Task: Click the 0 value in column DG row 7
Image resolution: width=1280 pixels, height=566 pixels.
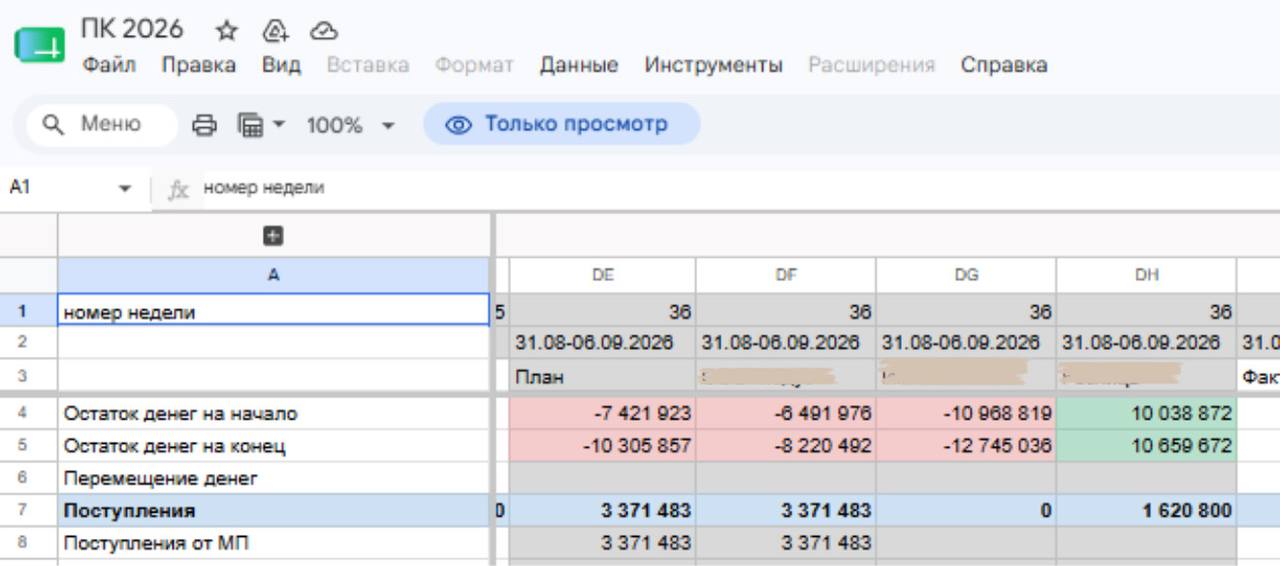Action: point(966,511)
